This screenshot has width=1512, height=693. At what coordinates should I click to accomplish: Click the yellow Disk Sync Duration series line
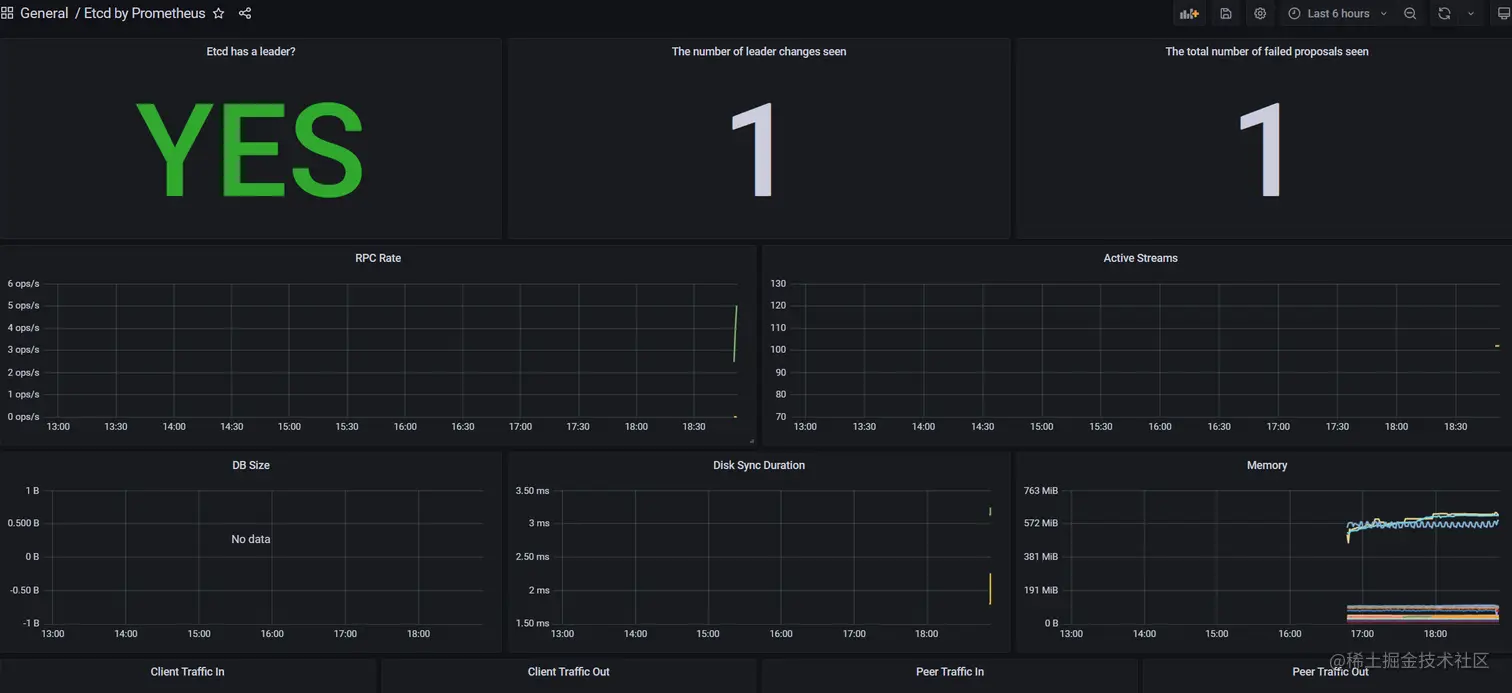[990, 589]
